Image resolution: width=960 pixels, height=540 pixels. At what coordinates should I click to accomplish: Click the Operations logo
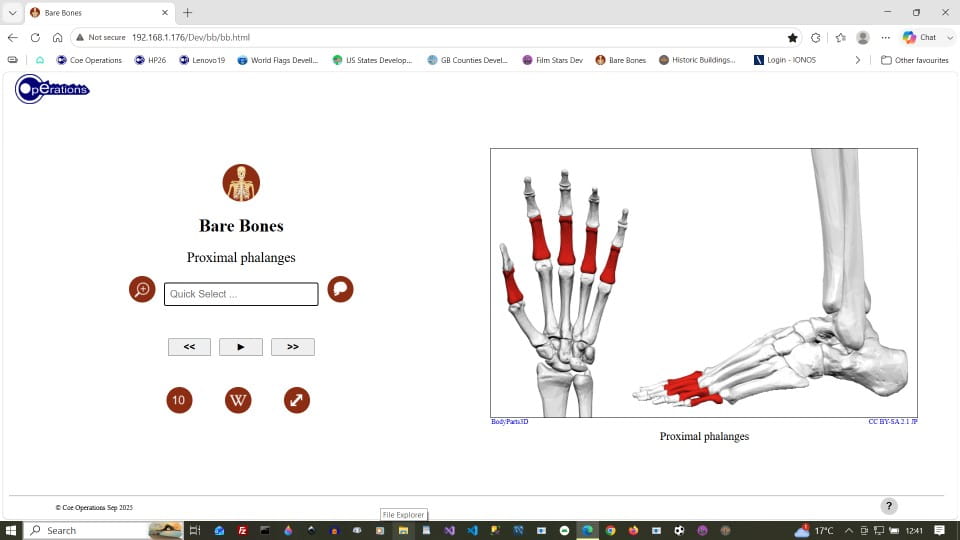[x=52, y=89]
